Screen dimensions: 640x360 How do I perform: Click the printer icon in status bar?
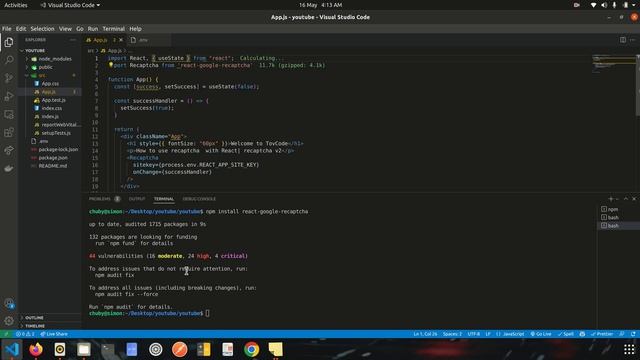pos(582,334)
